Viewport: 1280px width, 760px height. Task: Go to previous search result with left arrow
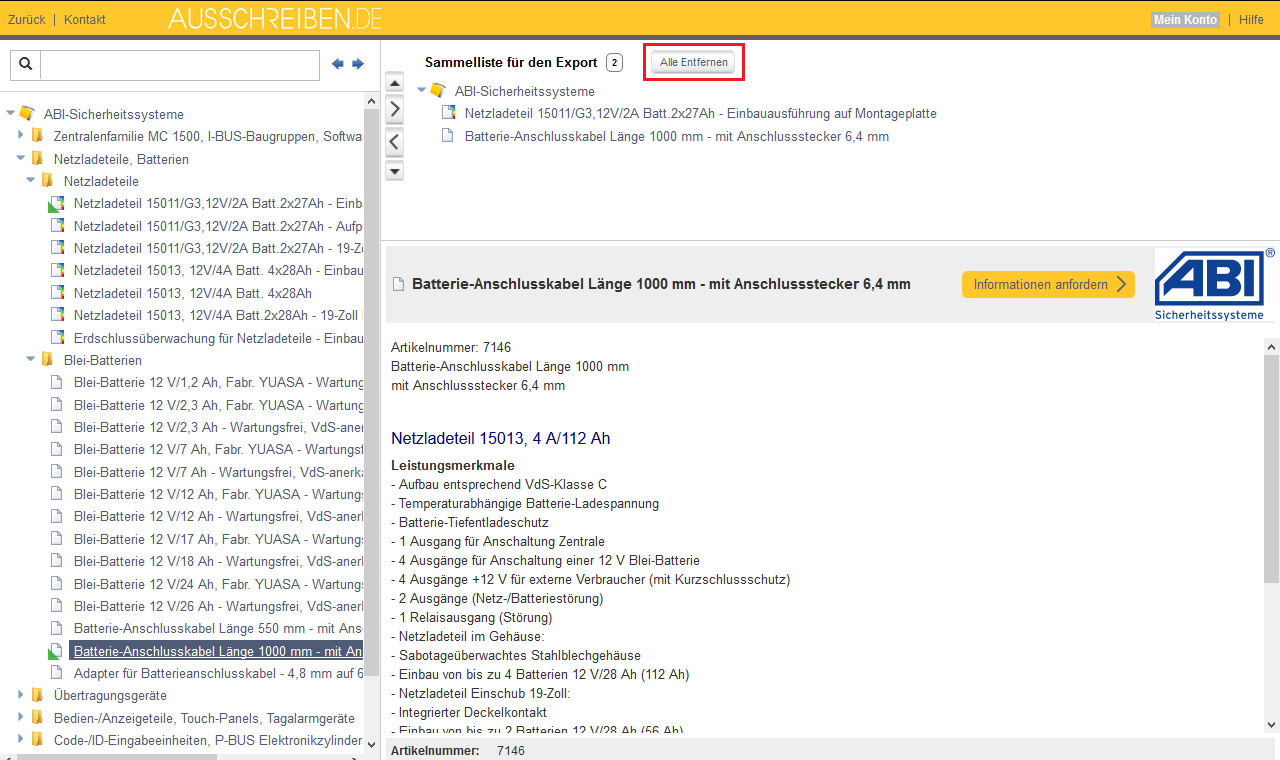[x=338, y=64]
